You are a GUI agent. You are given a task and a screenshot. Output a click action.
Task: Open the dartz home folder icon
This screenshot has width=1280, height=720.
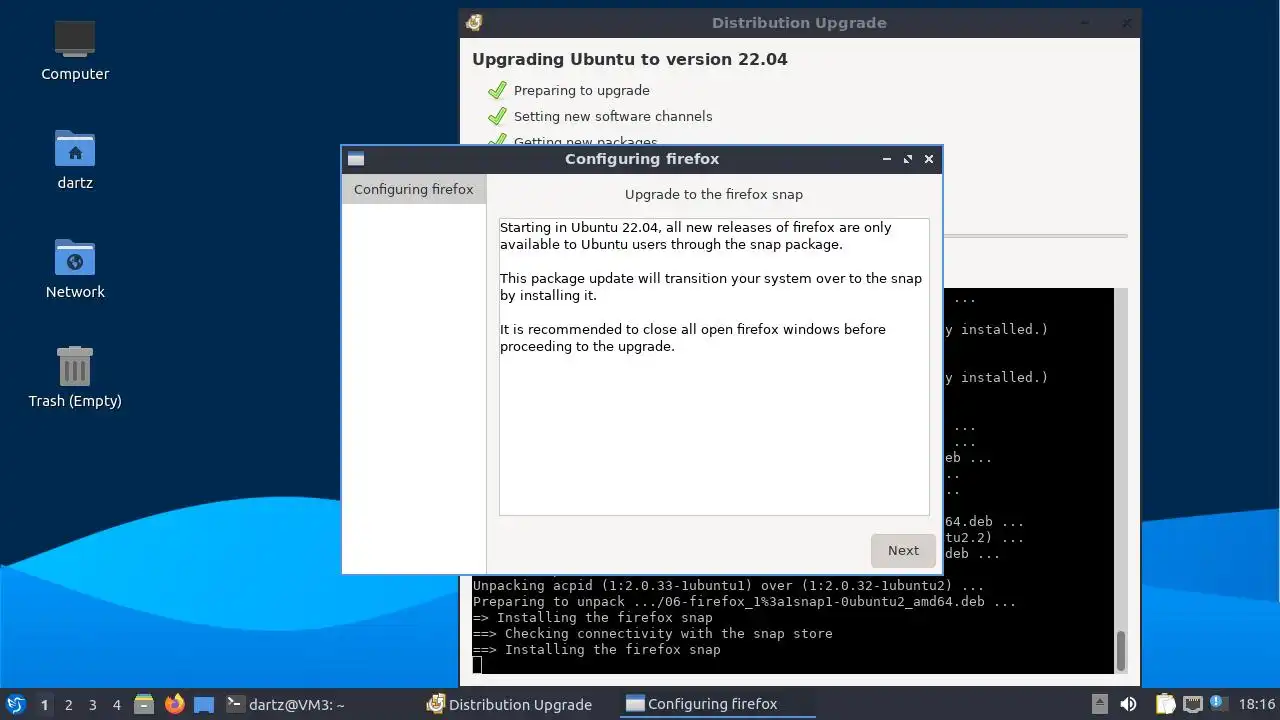click(x=75, y=159)
